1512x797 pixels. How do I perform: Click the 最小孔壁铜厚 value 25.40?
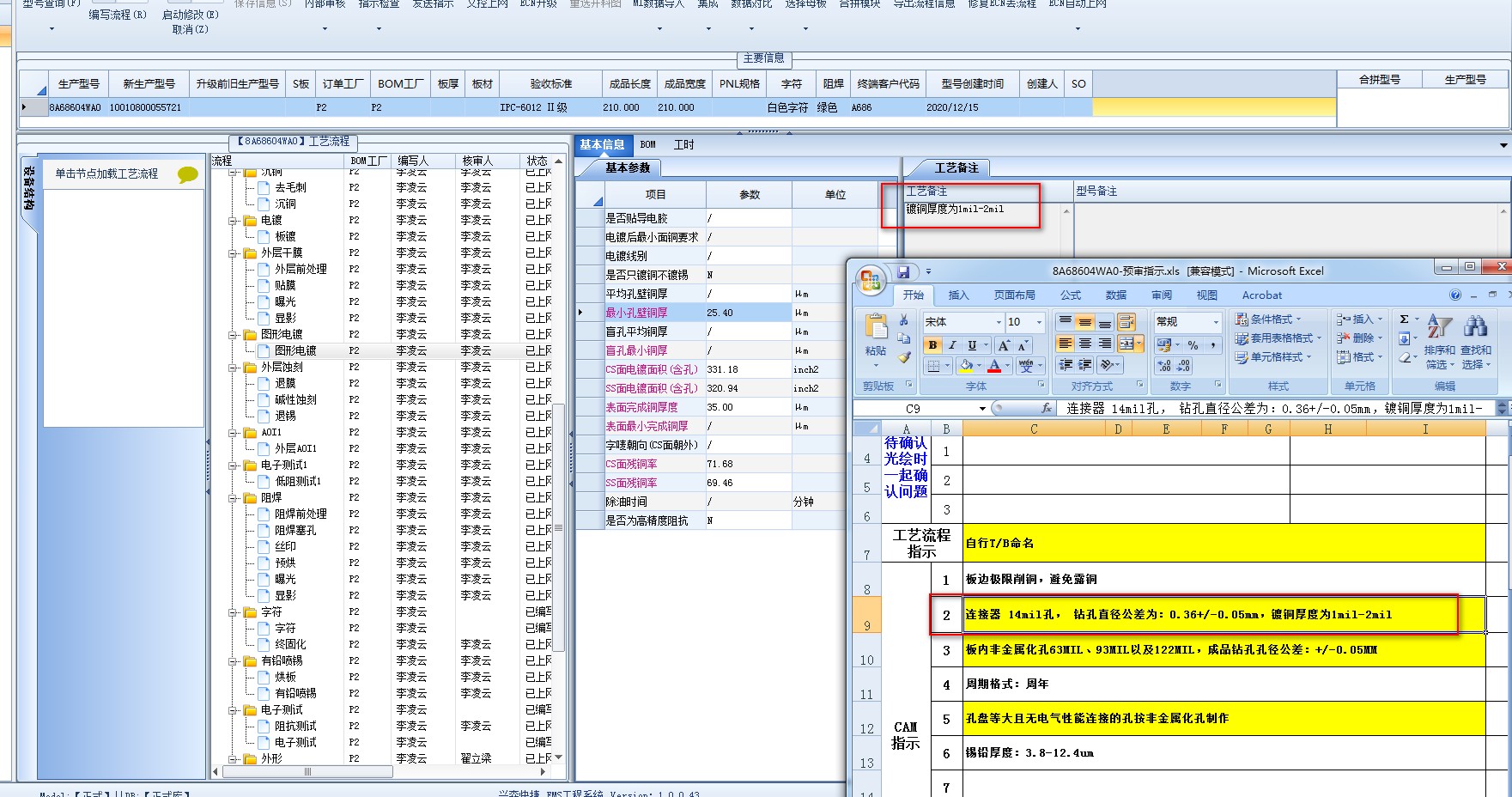(748, 313)
